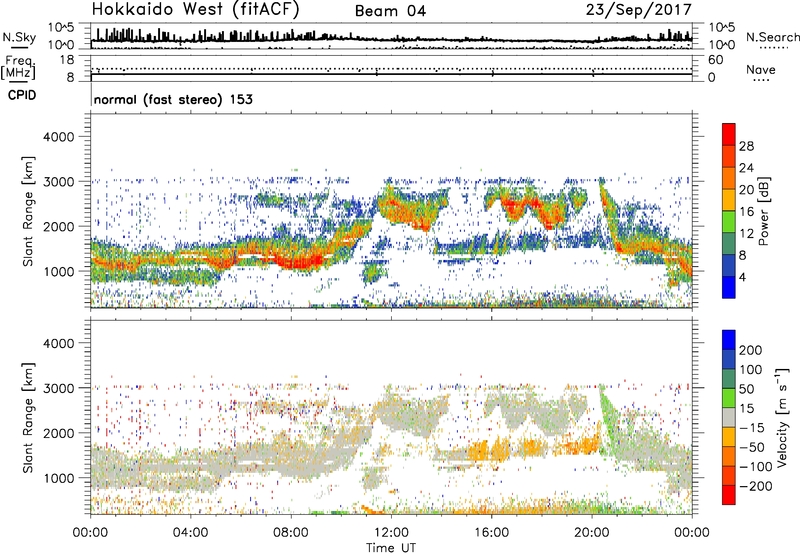
Task: Click the 'Hokkaido West (fitACF)' plot title
Action: [195, 9]
